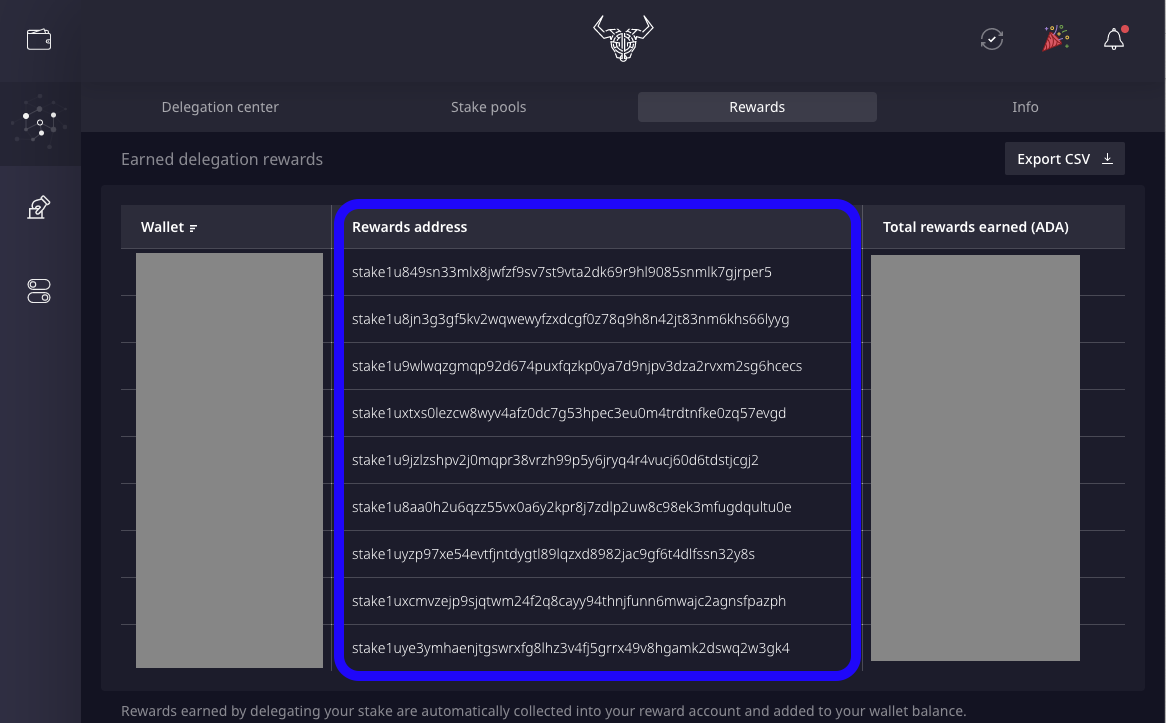The height and width of the screenshot is (723, 1166).
Task: Open the voting ballot icon in sidebar
Action: coord(39,208)
